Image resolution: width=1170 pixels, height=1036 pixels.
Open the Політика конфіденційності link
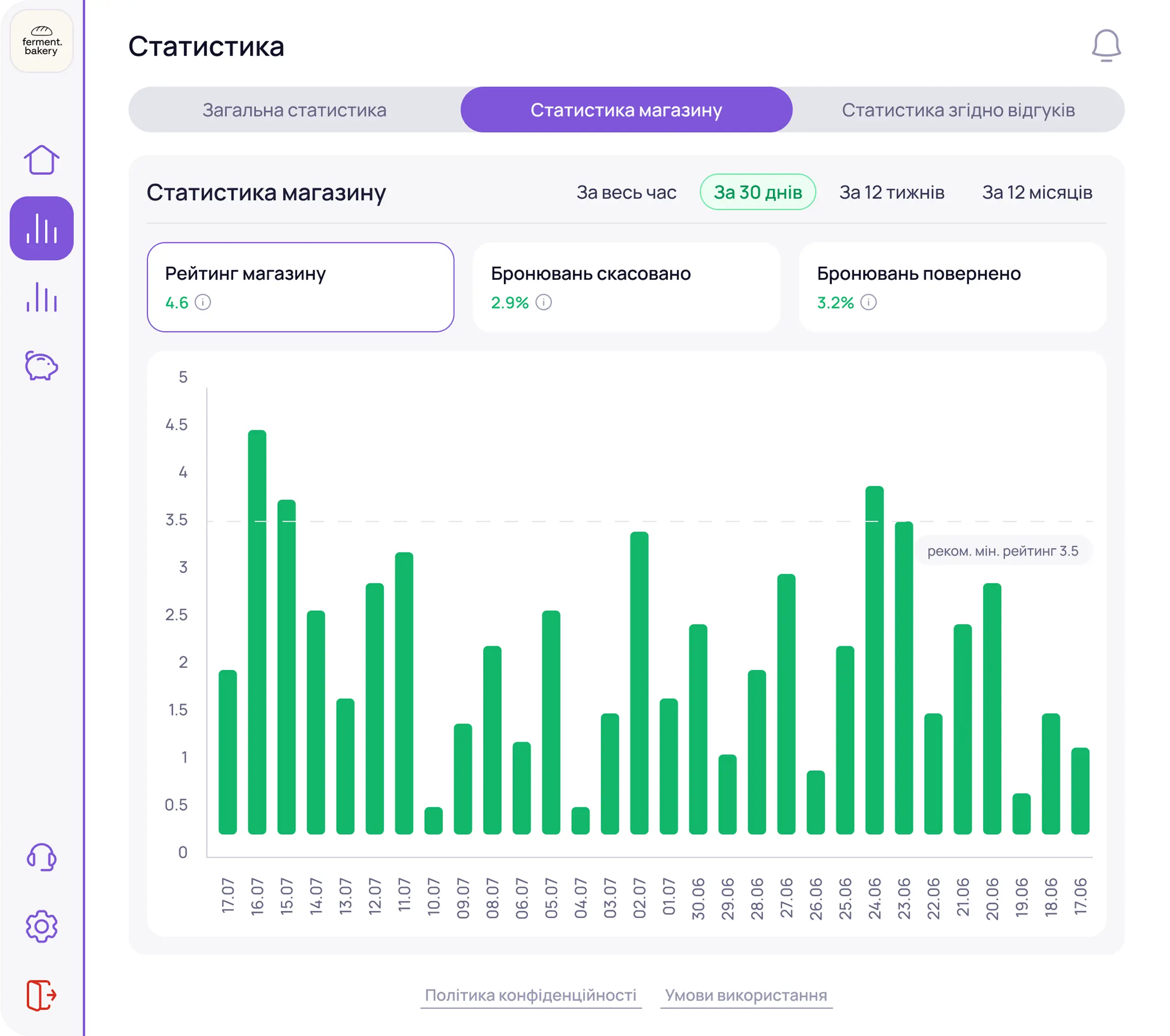[x=530, y=995]
